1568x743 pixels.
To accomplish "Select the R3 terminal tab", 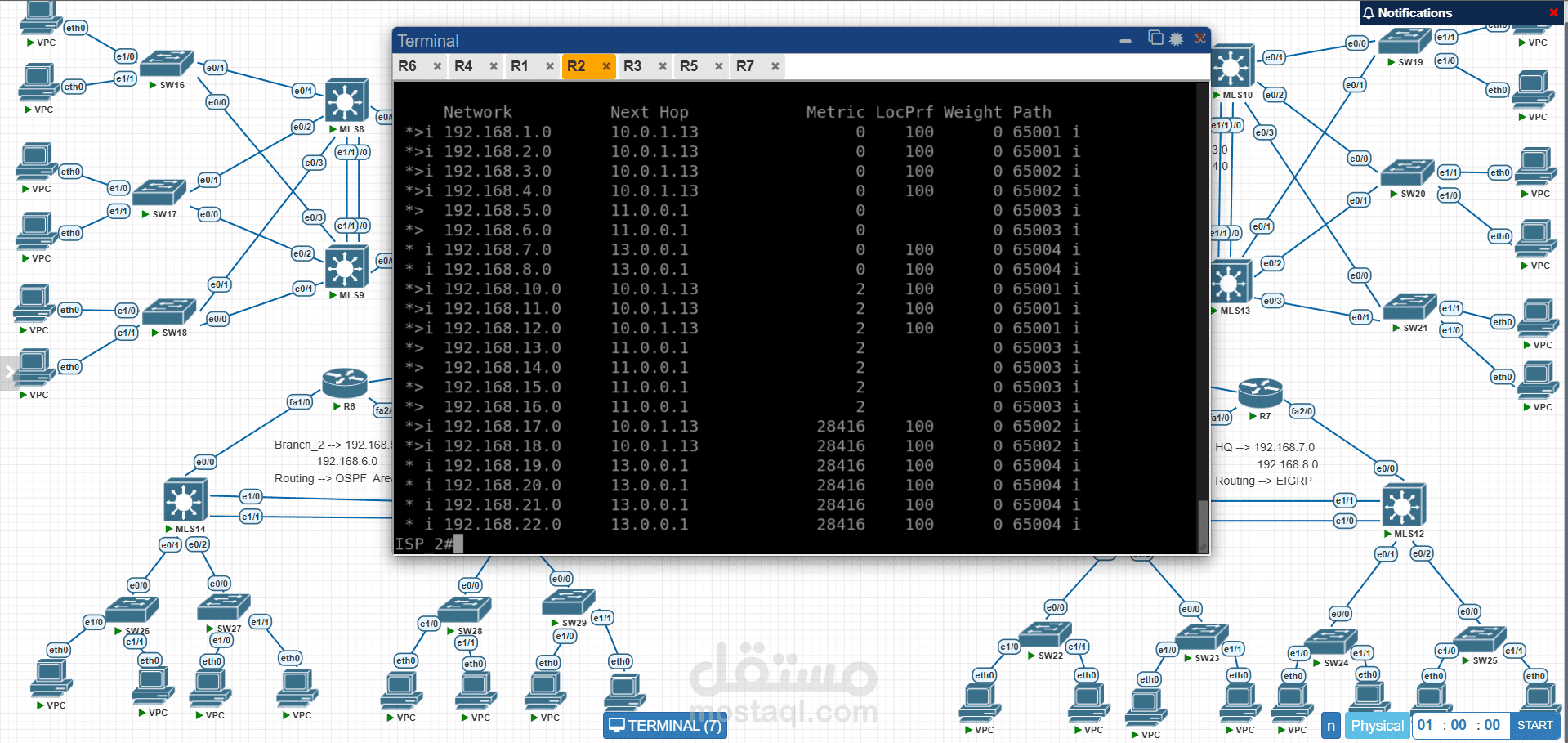I will pyautogui.click(x=632, y=66).
